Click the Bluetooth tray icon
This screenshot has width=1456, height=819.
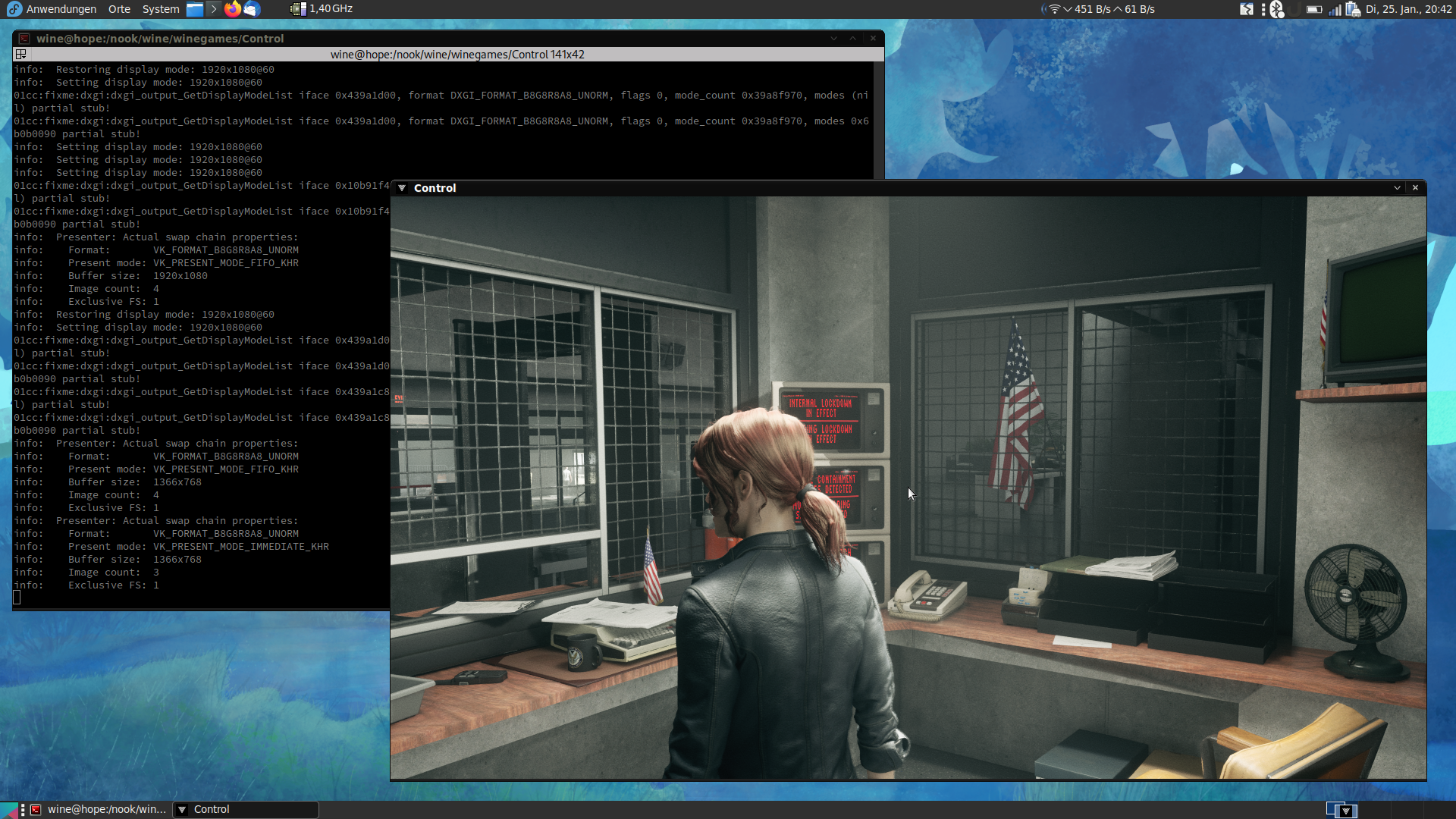[x=1277, y=9]
